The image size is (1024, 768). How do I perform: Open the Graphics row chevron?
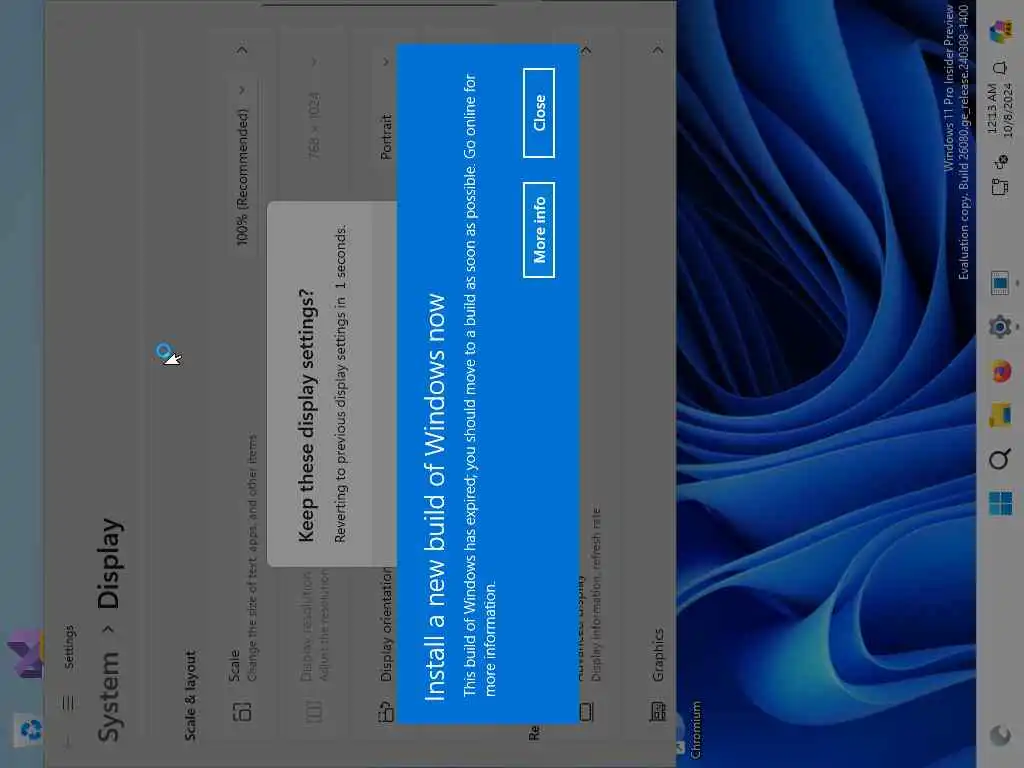coord(658,50)
